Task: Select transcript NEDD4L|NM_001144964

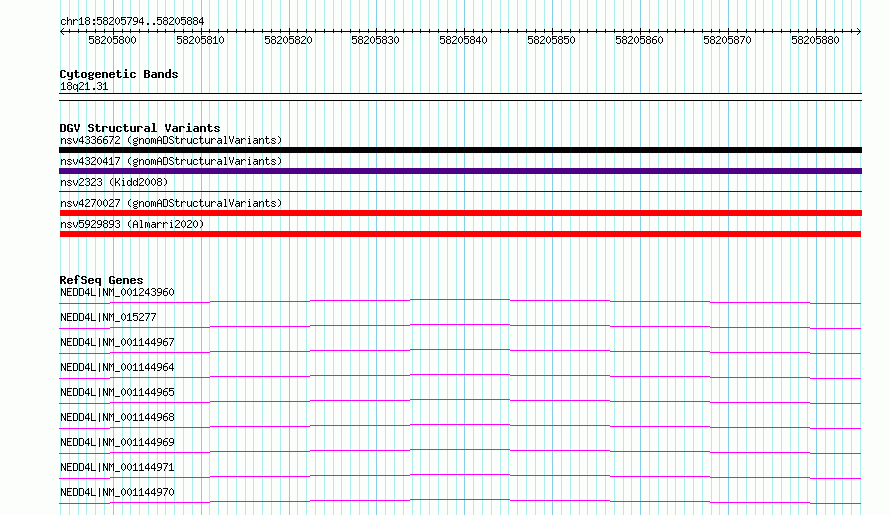Action: [x=117, y=367]
